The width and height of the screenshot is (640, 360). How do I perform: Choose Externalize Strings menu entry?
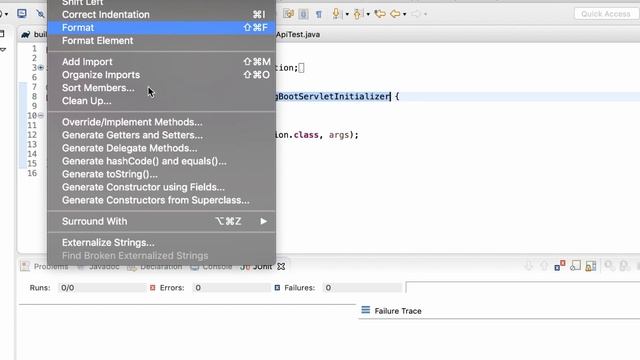click(161, 242)
